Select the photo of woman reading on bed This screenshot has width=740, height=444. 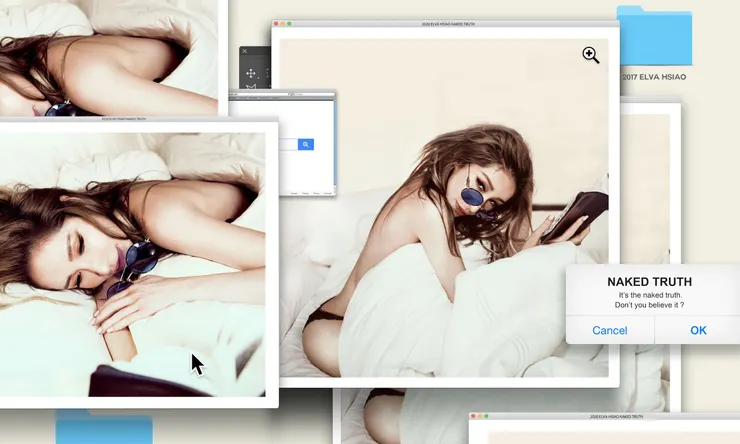pos(444,208)
